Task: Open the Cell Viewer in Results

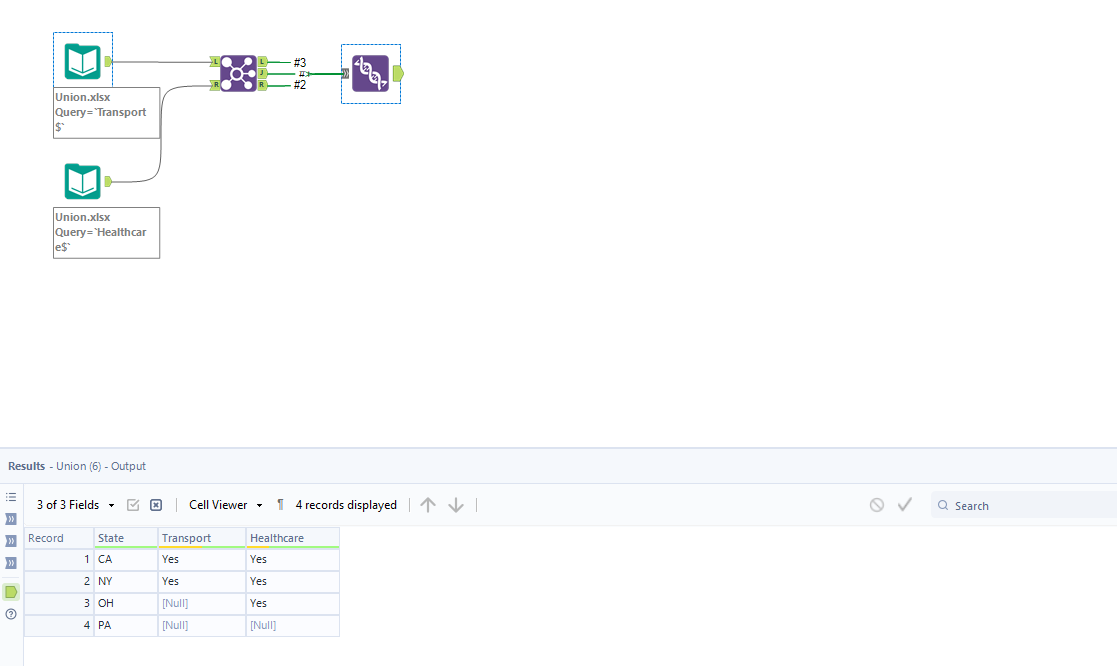Action: pyautogui.click(x=216, y=505)
